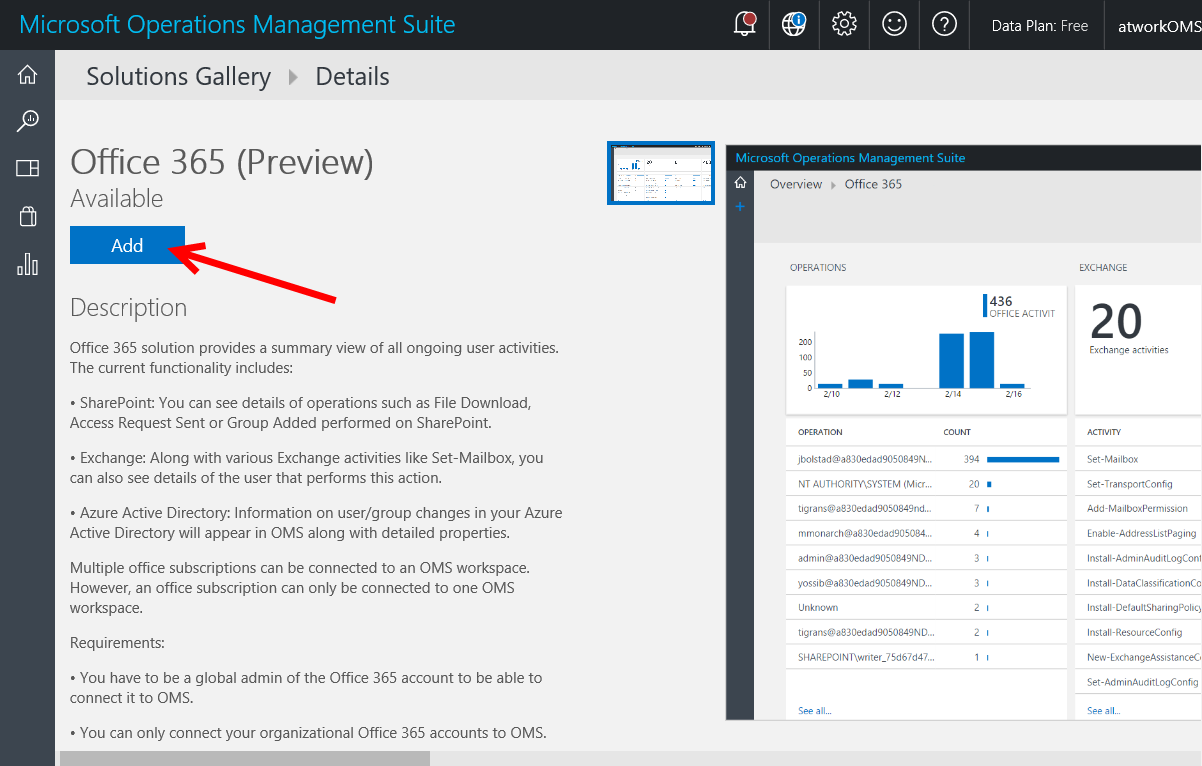Screen dimensions: 1202x766
Task: Click the large Office 365 dashboard screenshot
Action: pyautogui.click(x=963, y=430)
